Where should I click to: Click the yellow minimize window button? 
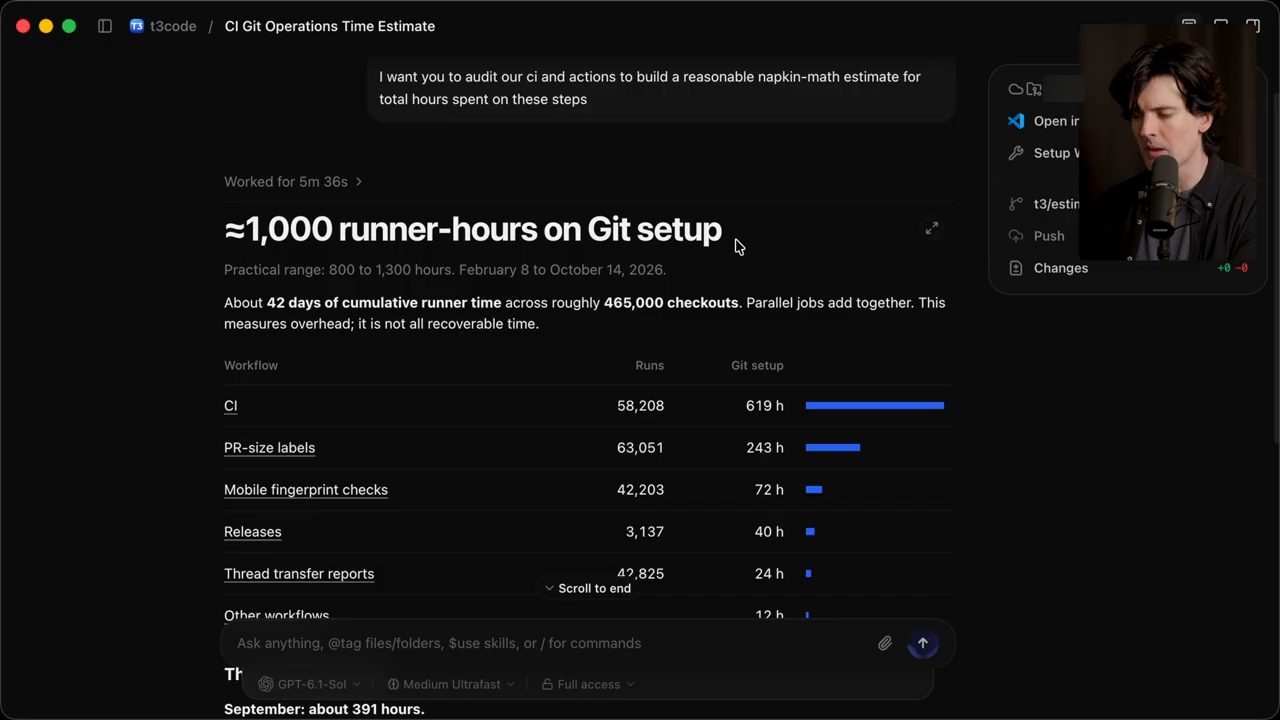pos(46,26)
